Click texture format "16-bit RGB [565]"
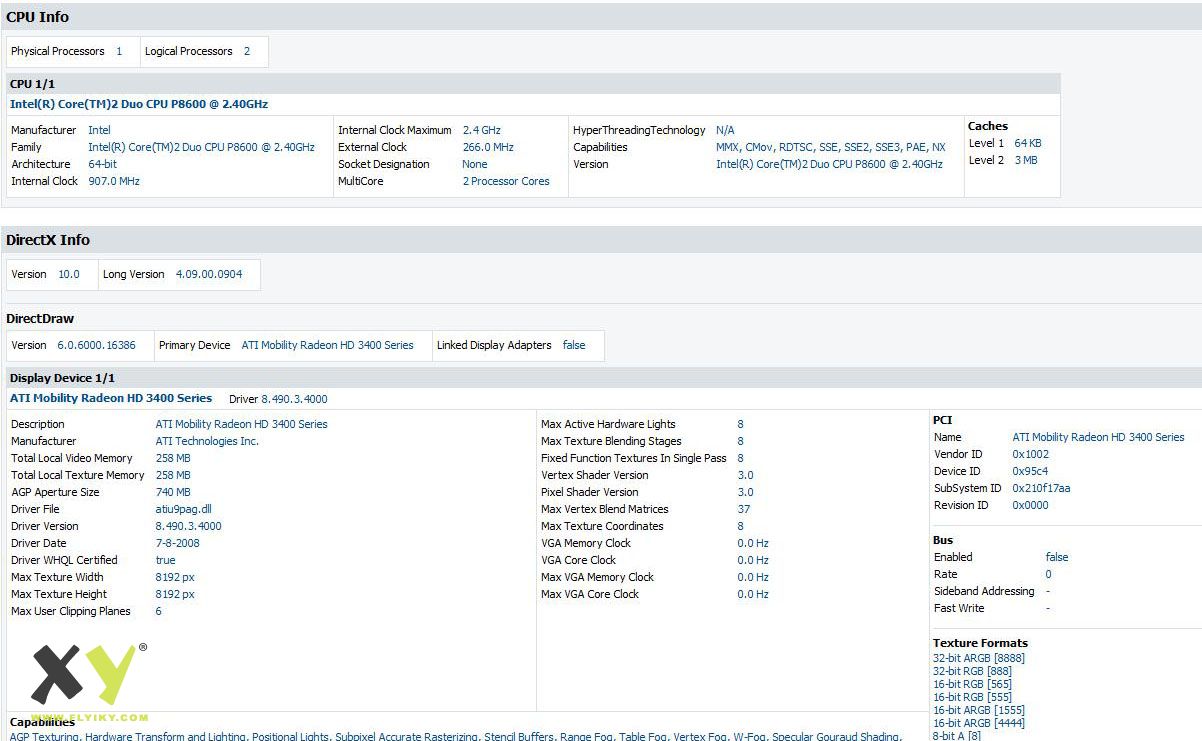Screen dimensions: 1202x741 [x=972, y=684]
